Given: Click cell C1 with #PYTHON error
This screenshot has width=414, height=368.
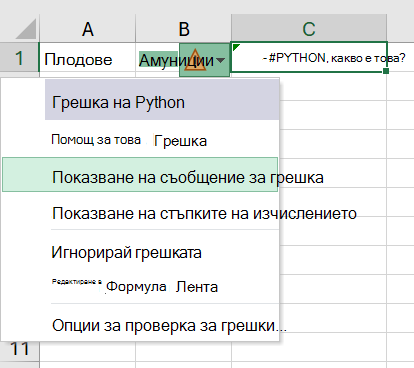Looking at the screenshot, I should [309, 57].
